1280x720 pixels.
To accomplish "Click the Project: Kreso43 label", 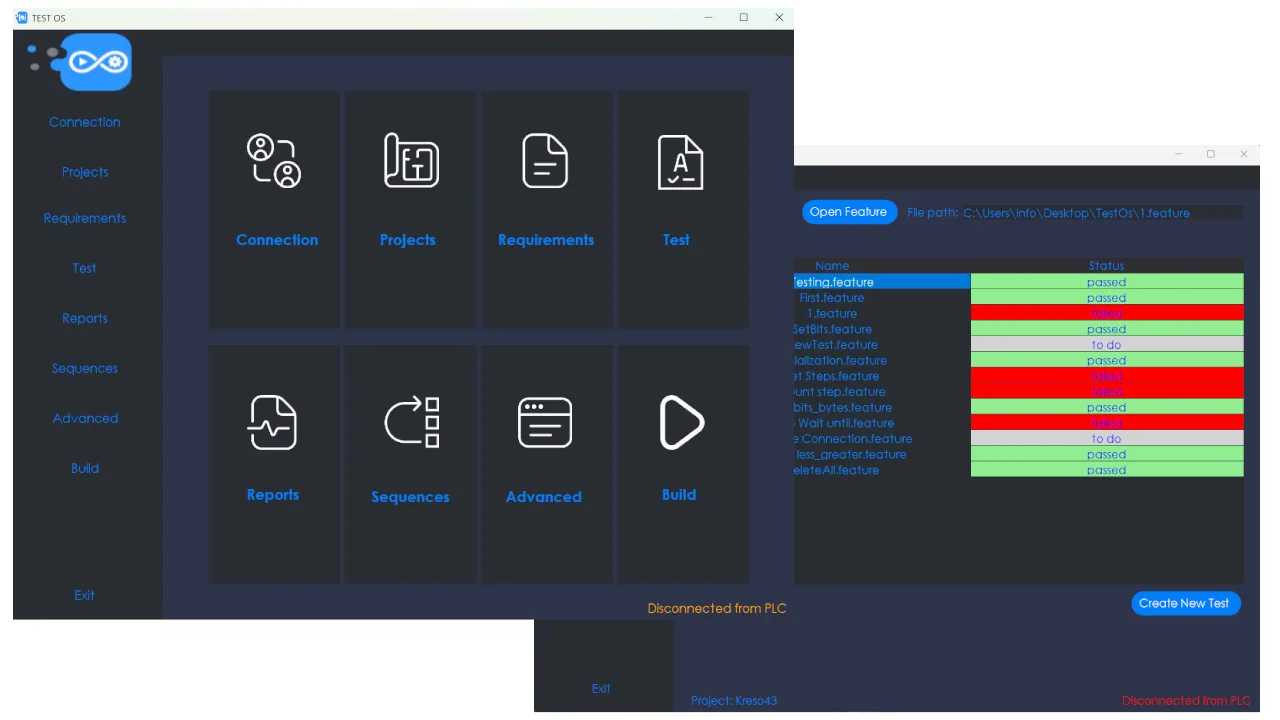I will coord(734,701).
